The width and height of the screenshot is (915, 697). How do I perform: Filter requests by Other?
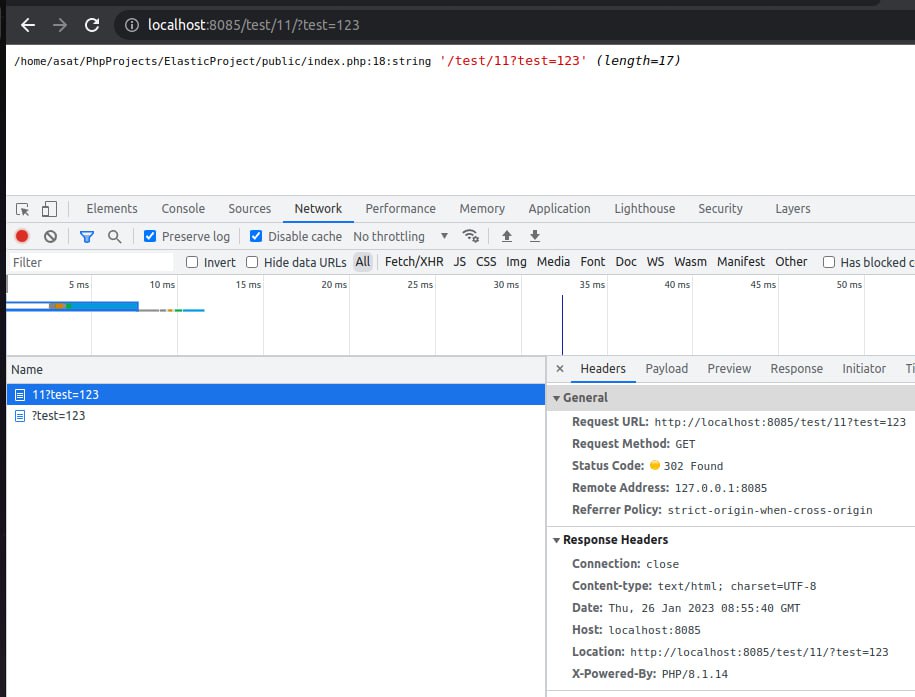click(791, 262)
